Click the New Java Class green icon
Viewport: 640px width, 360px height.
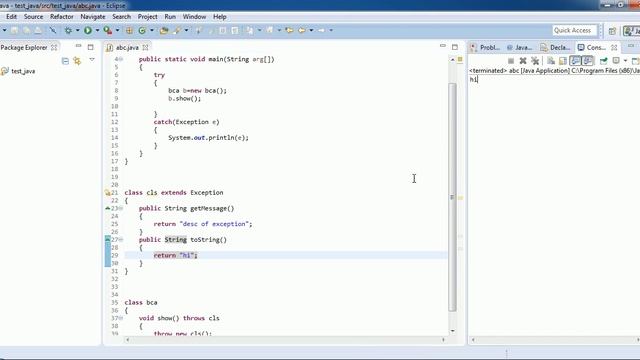142,30
